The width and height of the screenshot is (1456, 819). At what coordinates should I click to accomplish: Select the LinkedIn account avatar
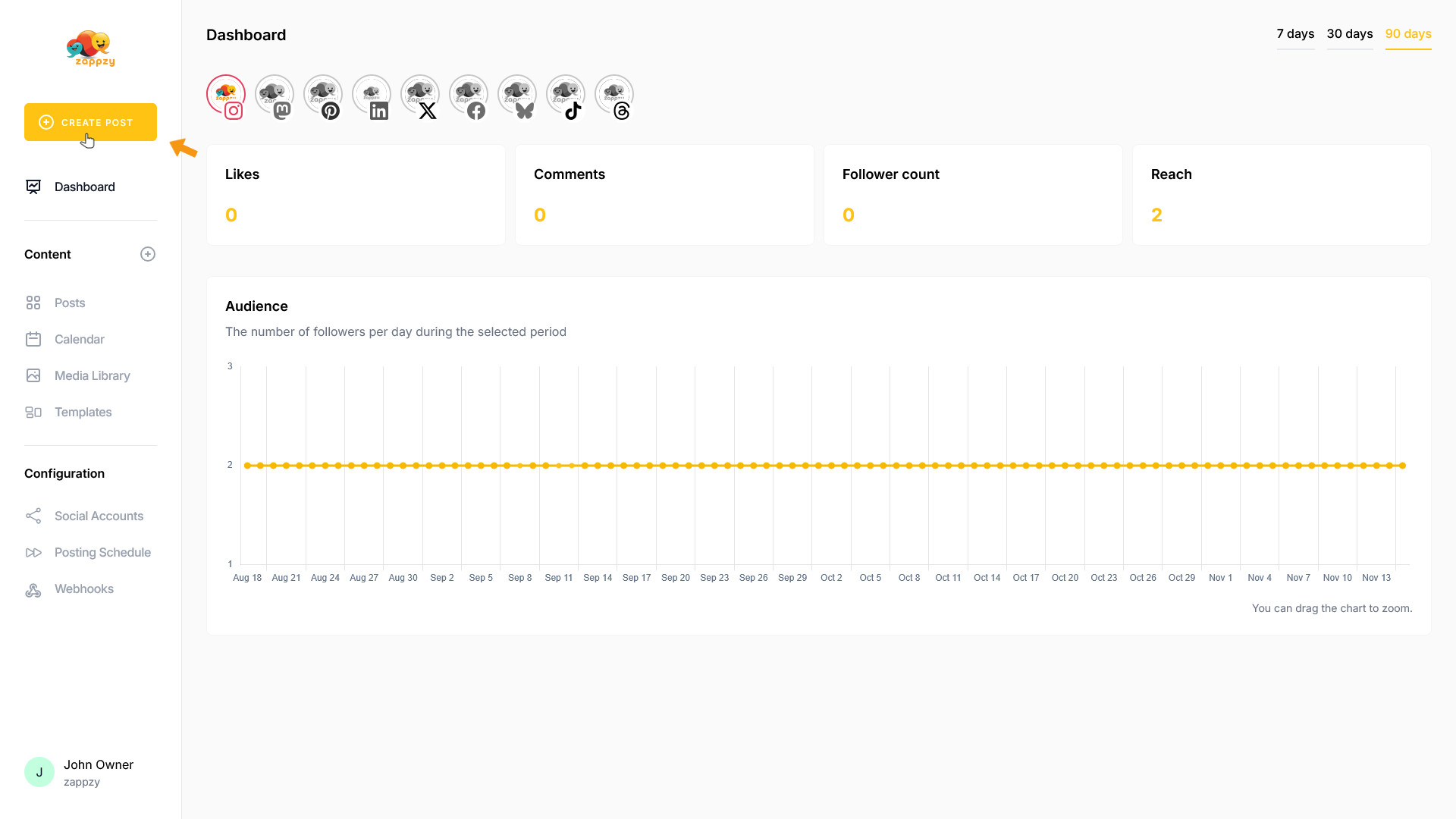point(372,95)
